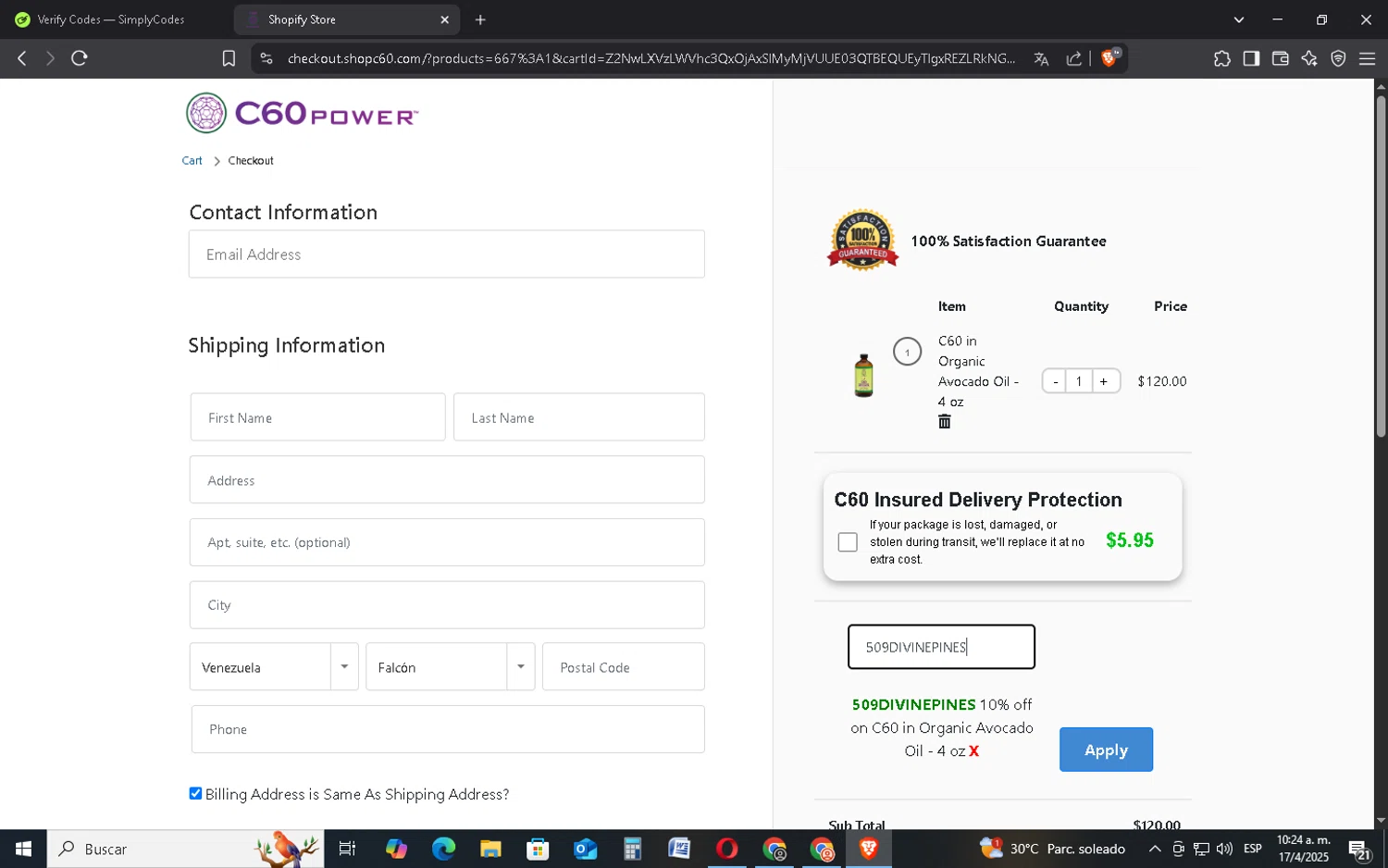Viewport: 1388px width, 868px height.
Task: Open Brave VPN shield icon
Action: click(1338, 58)
